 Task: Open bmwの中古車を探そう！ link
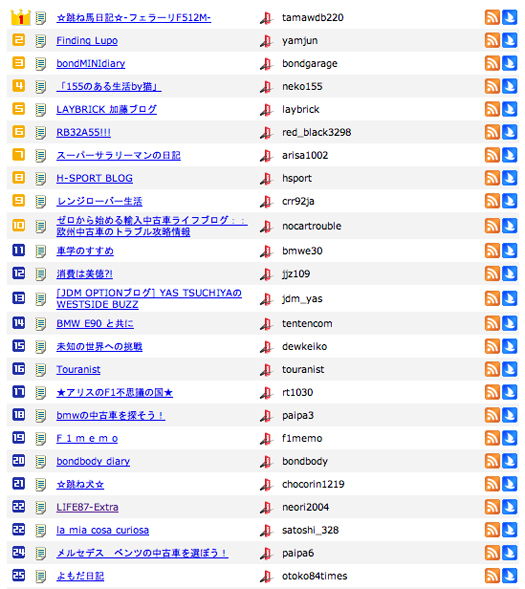click(111, 415)
